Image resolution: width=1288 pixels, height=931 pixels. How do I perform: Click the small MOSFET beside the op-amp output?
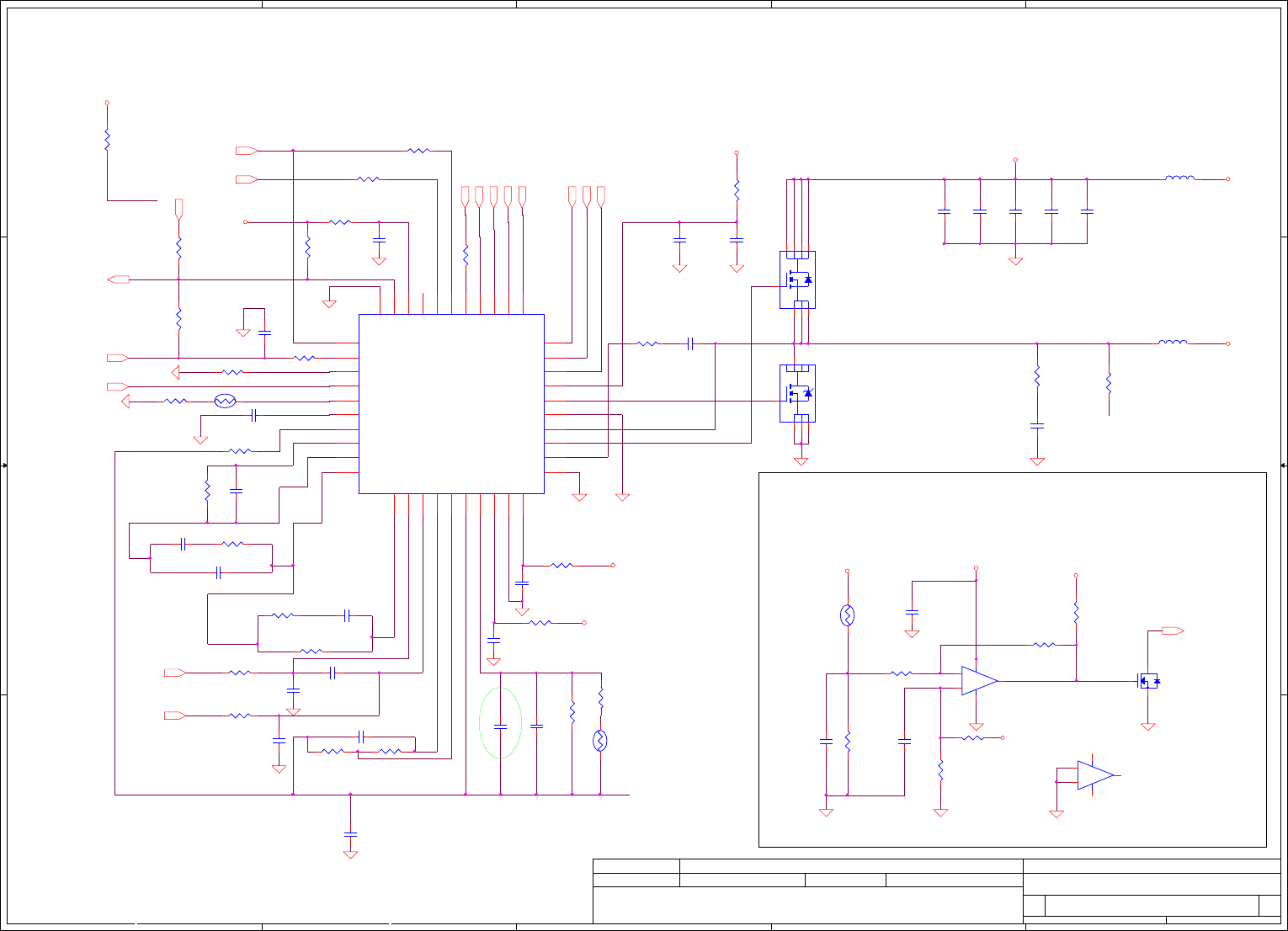[1148, 680]
